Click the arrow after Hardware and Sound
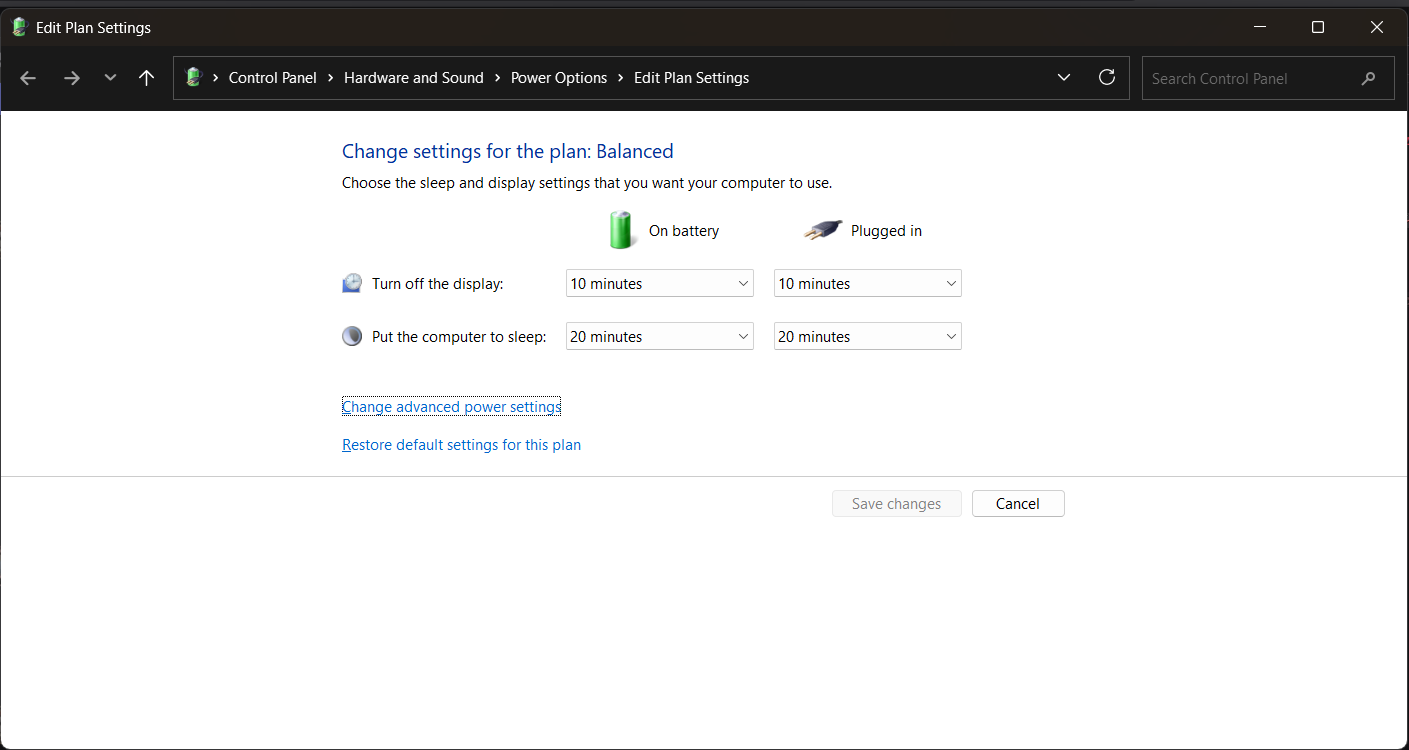 (498, 78)
